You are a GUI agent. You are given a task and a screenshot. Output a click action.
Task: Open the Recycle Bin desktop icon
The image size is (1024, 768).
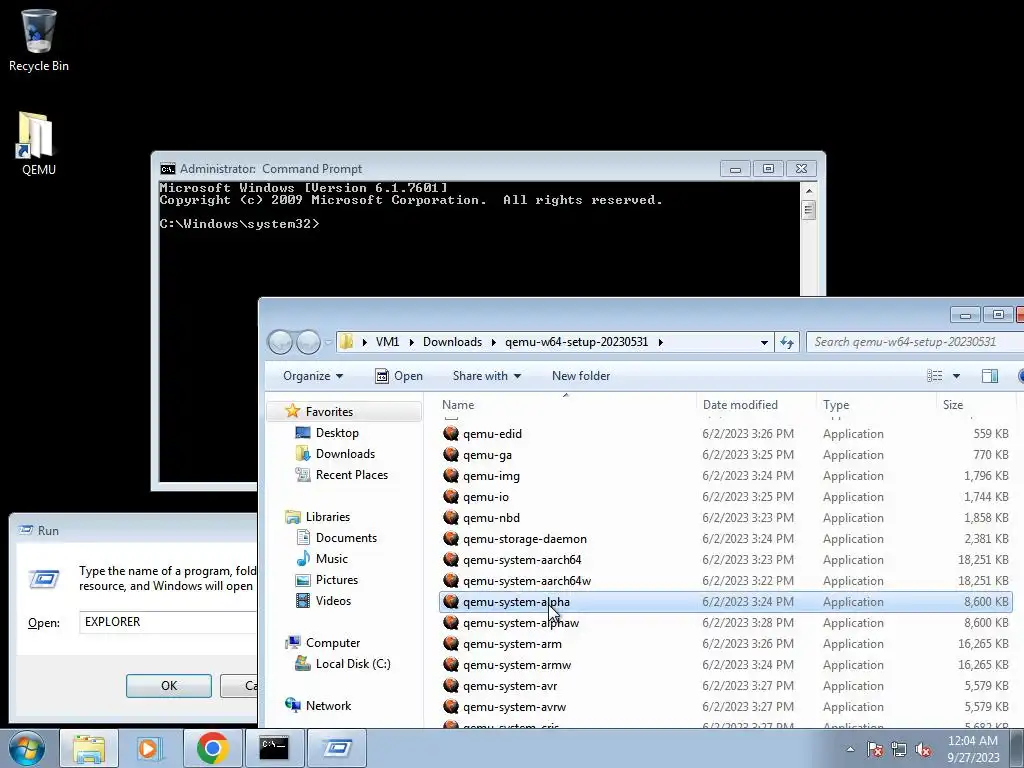tap(39, 39)
